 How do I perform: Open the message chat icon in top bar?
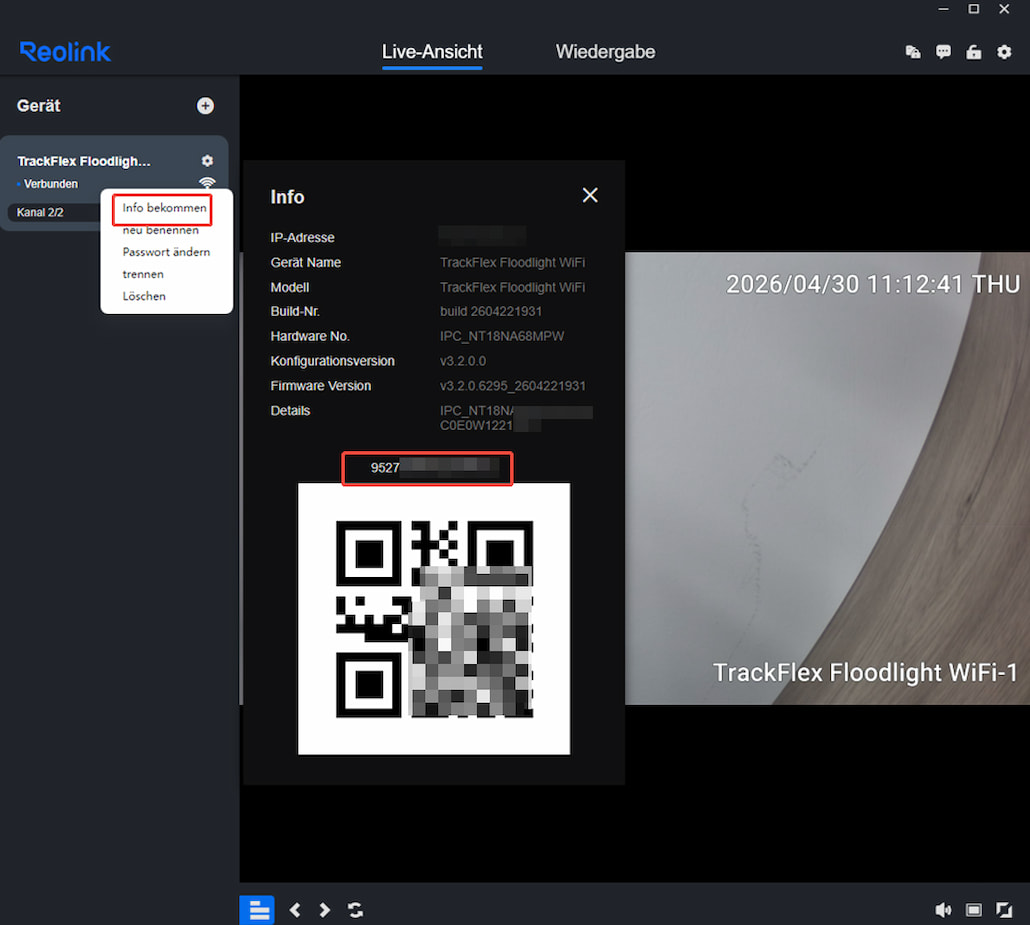(x=943, y=52)
